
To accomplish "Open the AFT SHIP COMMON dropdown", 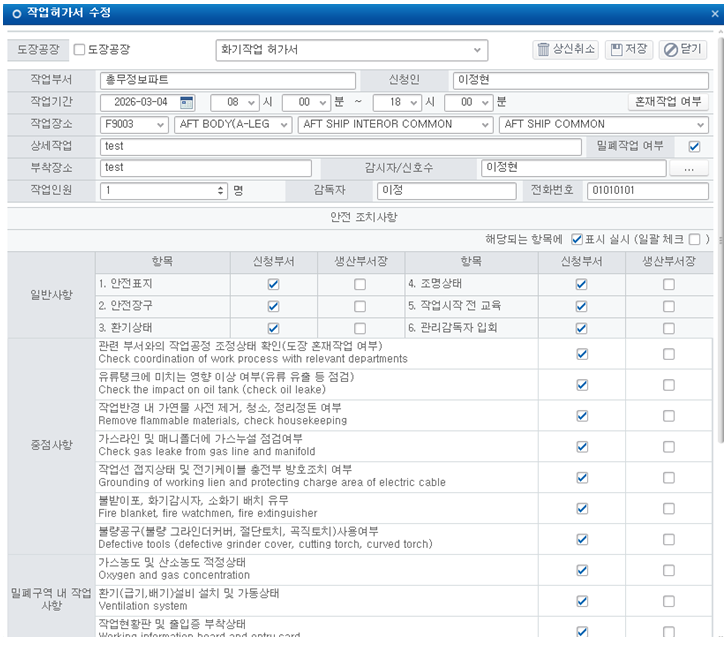I will click(x=604, y=124).
